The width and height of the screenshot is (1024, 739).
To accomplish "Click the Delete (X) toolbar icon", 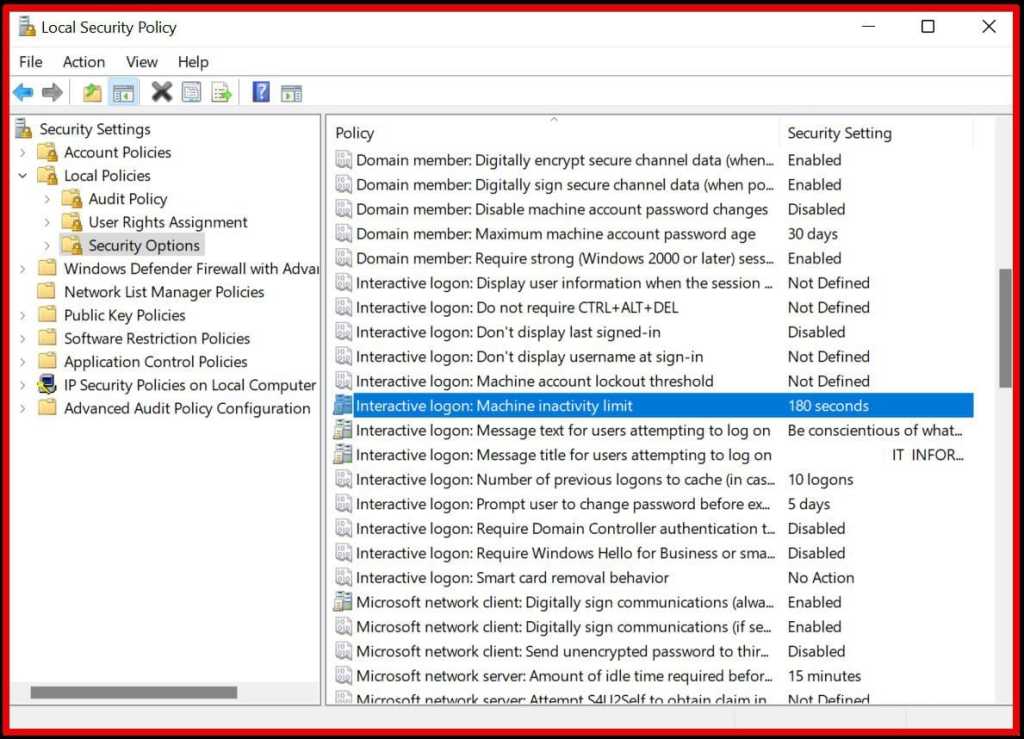I will pyautogui.click(x=161, y=93).
